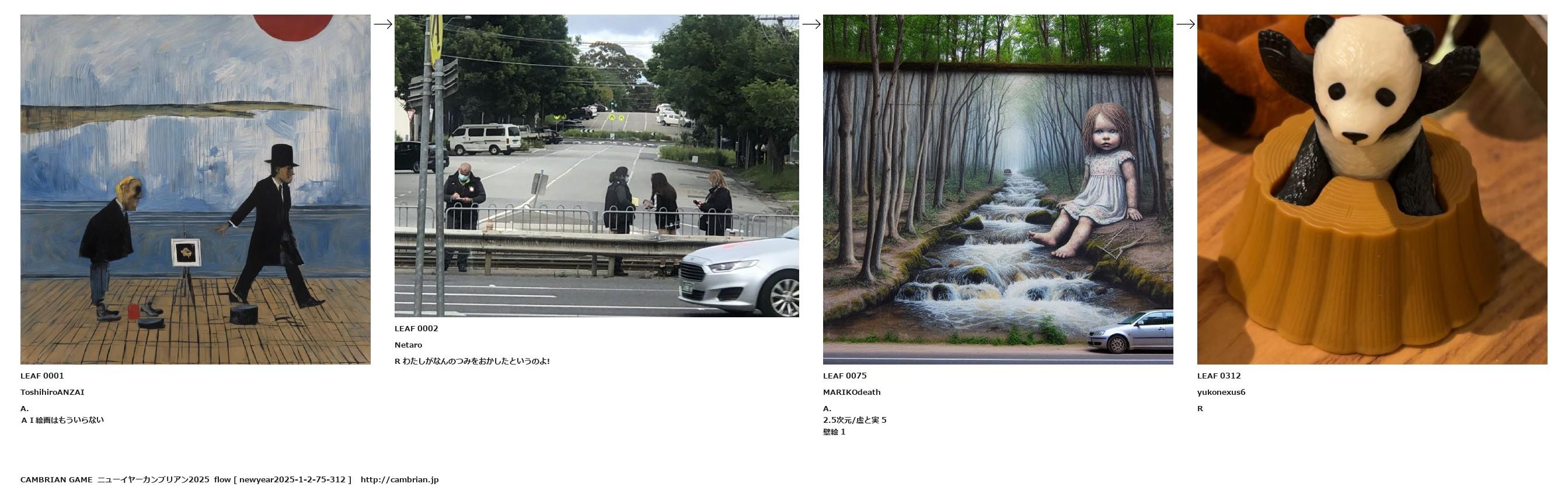Click the arrow between LEAF 0002 and 0075

(x=811, y=24)
